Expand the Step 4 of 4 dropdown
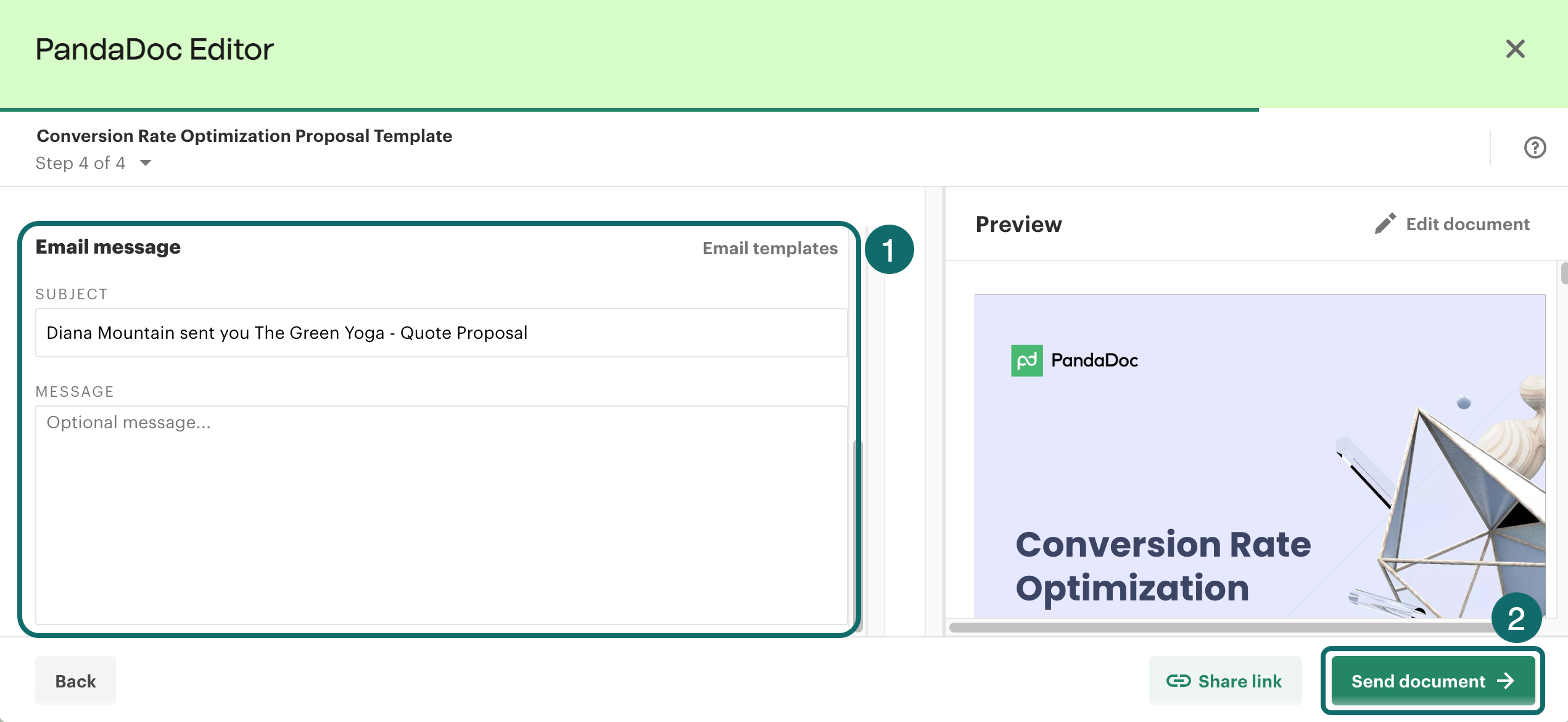The height and width of the screenshot is (722, 1568). (146, 163)
